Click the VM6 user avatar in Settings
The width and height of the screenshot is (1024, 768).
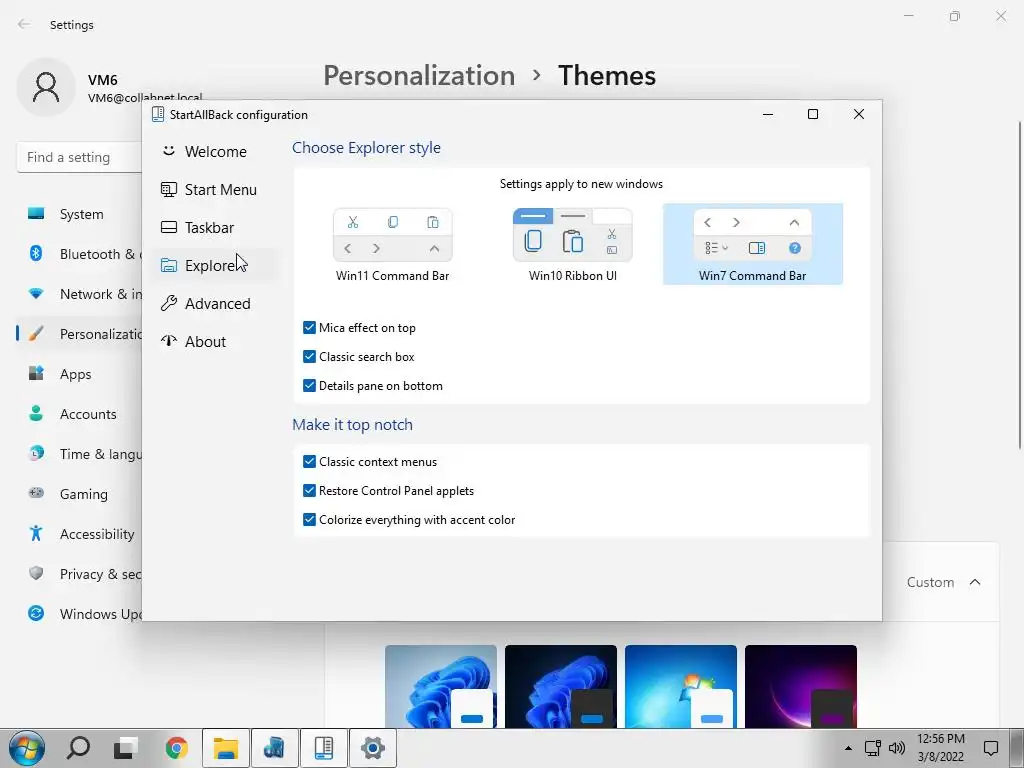coord(46,87)
